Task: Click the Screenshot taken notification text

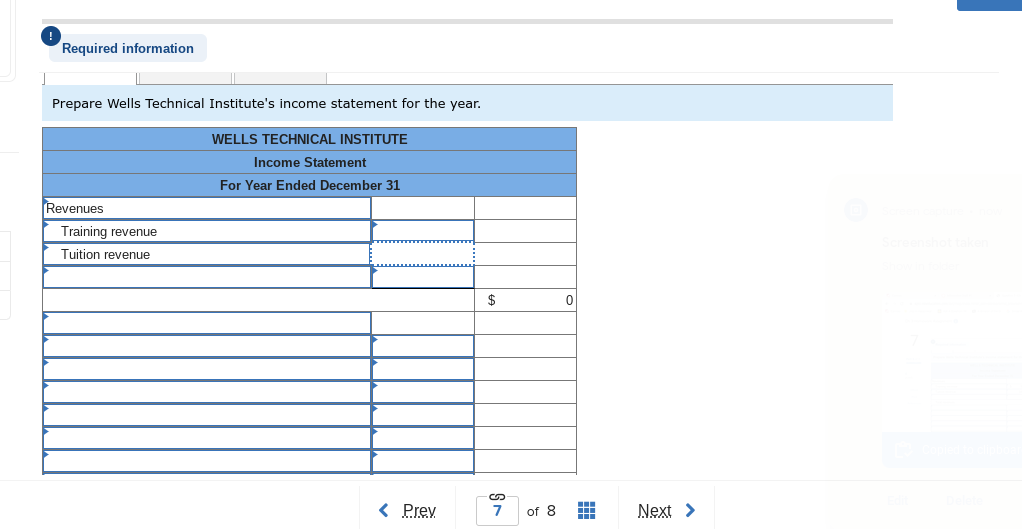Action: 935,242
